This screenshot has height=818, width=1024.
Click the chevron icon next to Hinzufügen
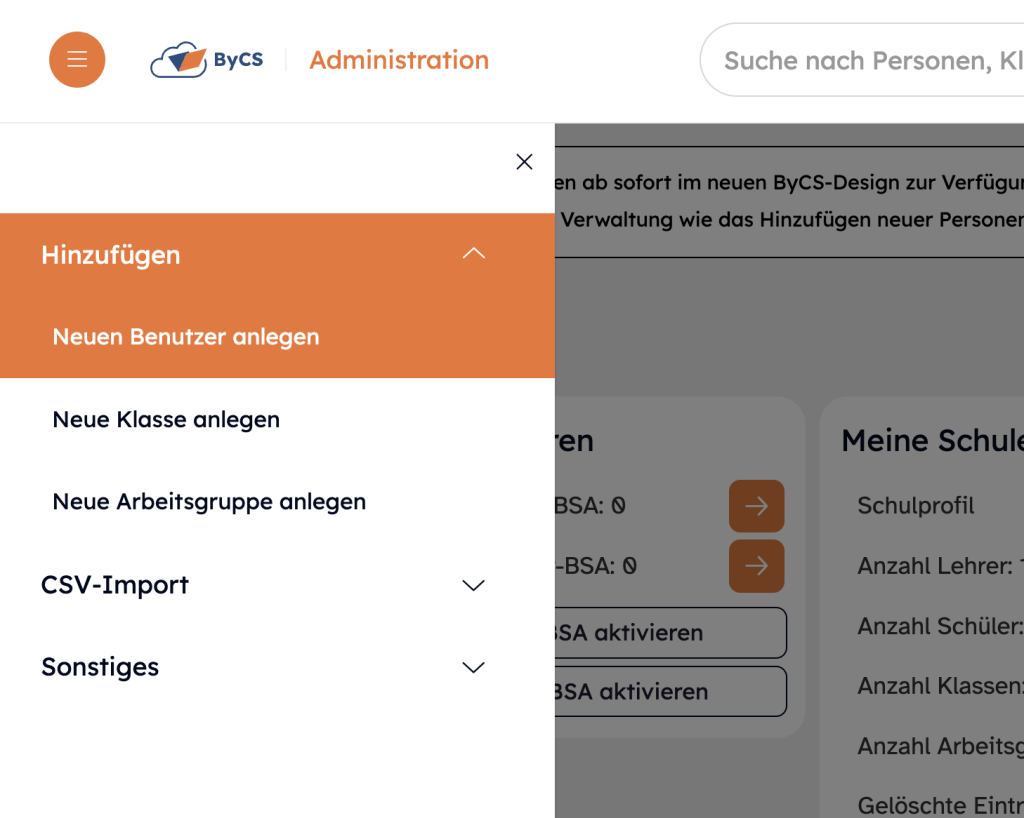click(x=474, y=254)
